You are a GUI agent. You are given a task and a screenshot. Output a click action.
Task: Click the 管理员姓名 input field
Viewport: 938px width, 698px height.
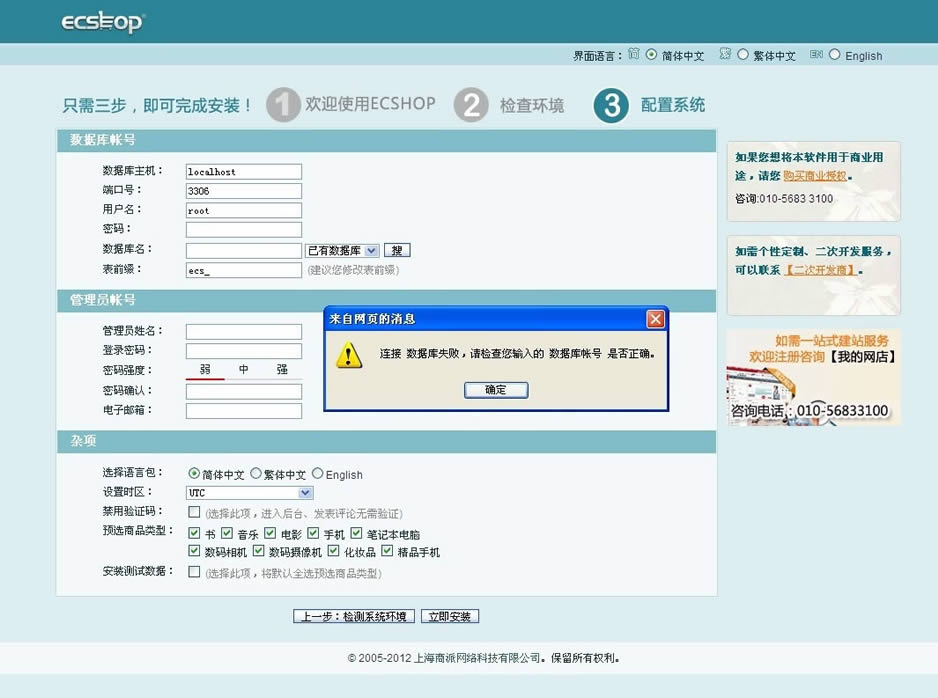[243, 332]
